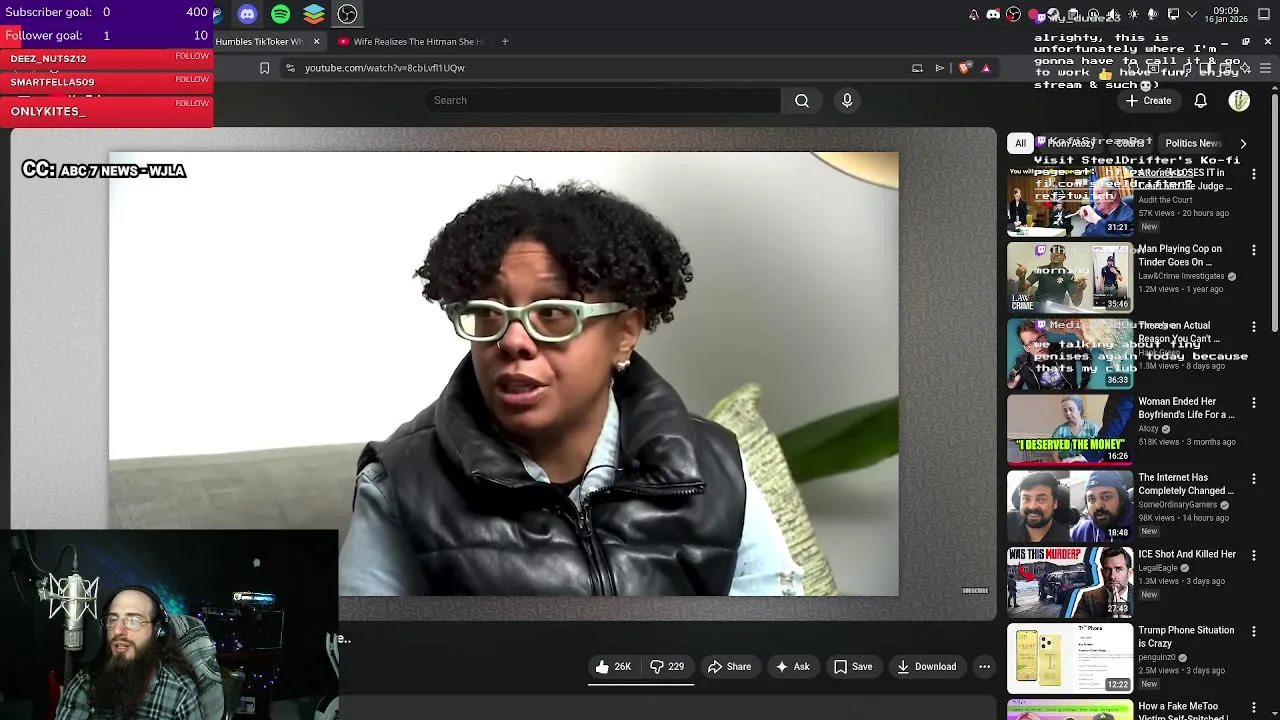Click the Share button
Image resolution: width=1280 pixels, height=720 pixels.
(729, 667)
